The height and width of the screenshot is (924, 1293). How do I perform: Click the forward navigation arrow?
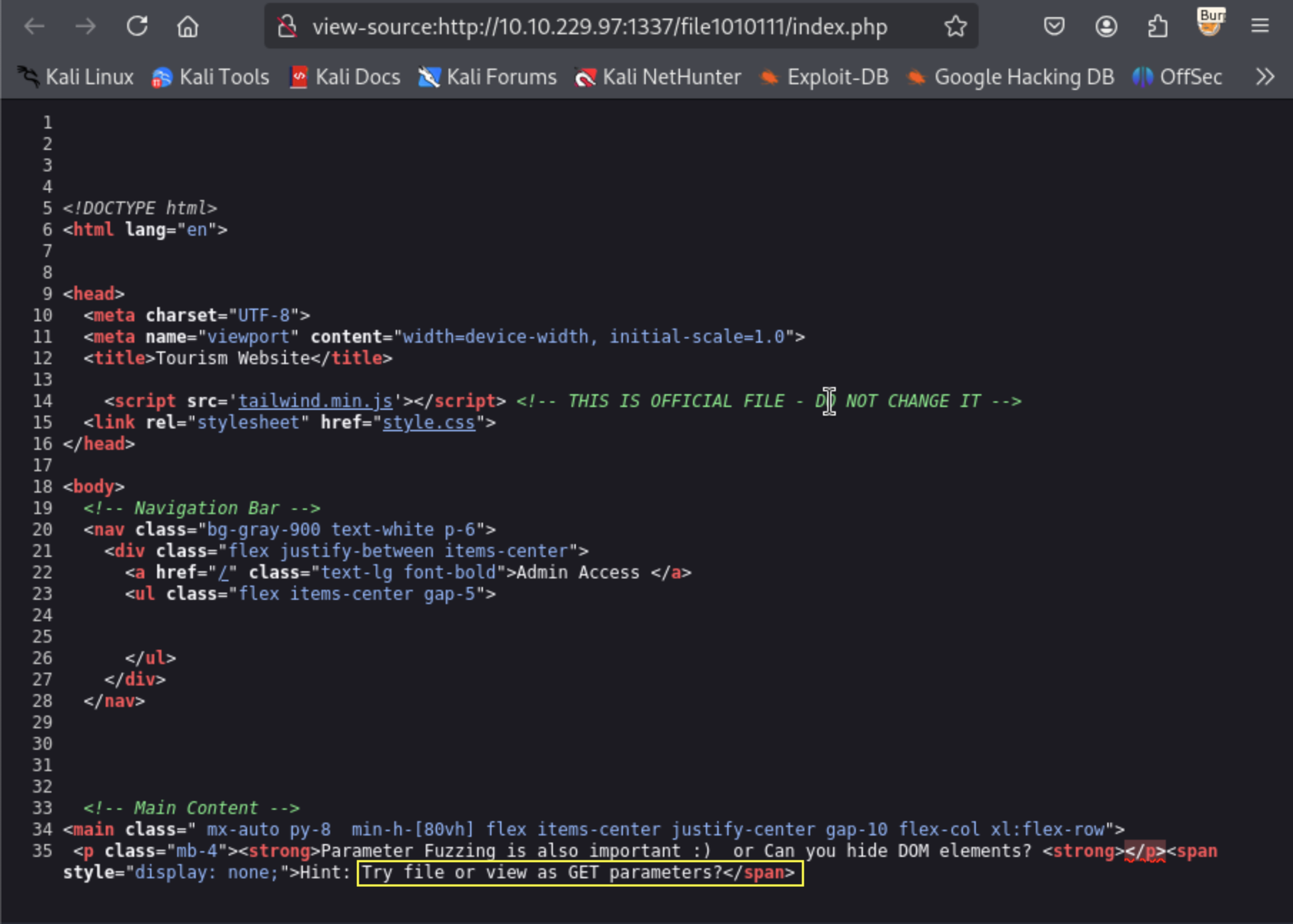pyautogui.click(x=85, y=26)
